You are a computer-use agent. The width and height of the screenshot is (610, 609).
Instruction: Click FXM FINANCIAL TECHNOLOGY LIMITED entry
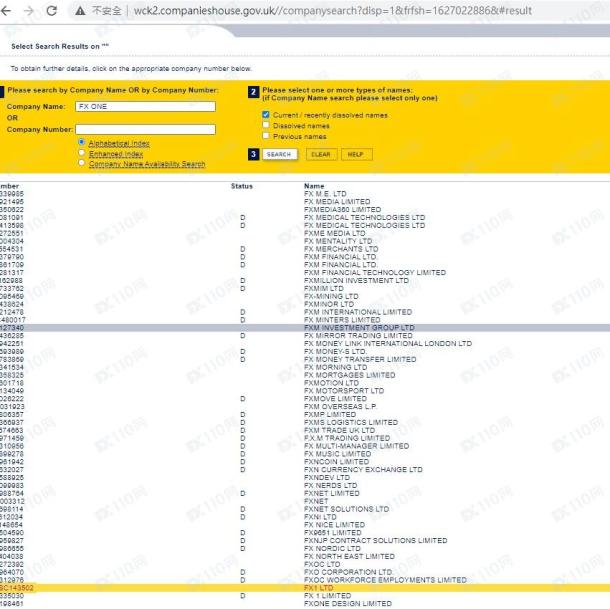click(375, 273)
